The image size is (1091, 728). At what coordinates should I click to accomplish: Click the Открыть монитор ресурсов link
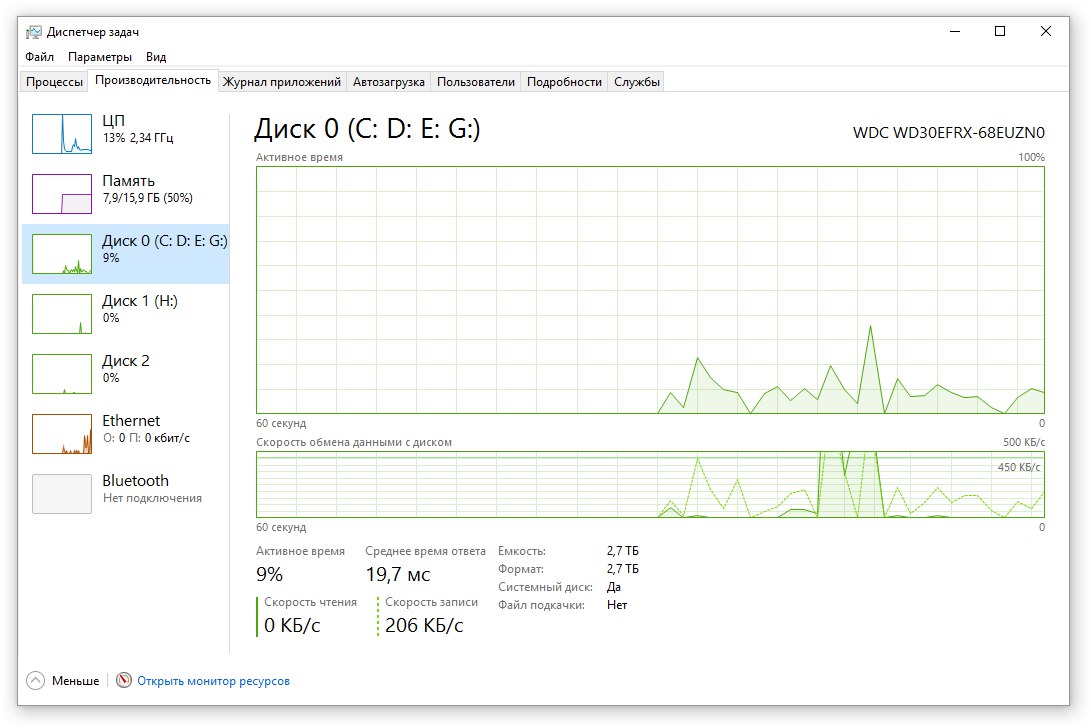coord(213,681)
